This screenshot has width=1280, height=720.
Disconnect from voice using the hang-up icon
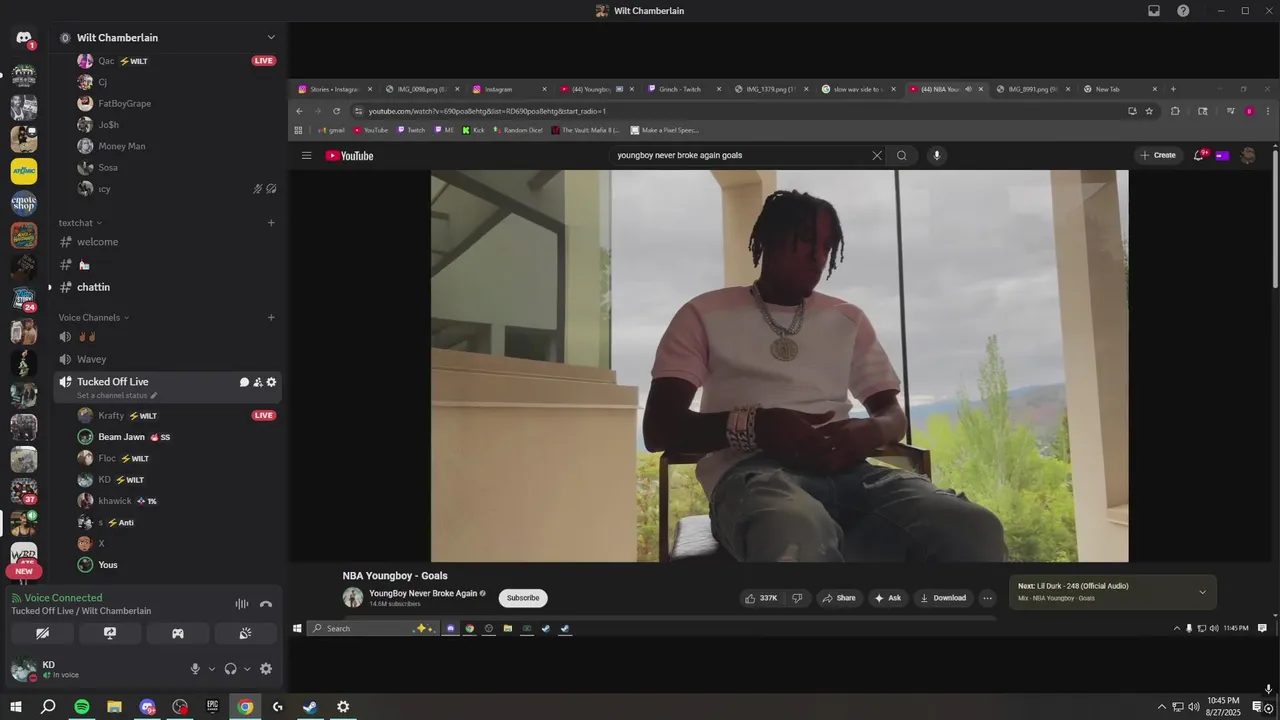point(266,604)
